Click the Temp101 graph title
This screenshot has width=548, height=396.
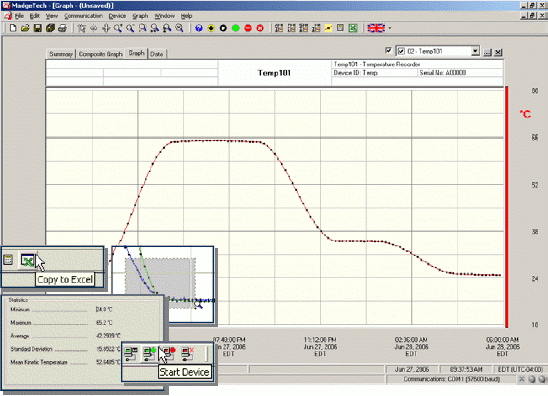[x=274, y=73]
